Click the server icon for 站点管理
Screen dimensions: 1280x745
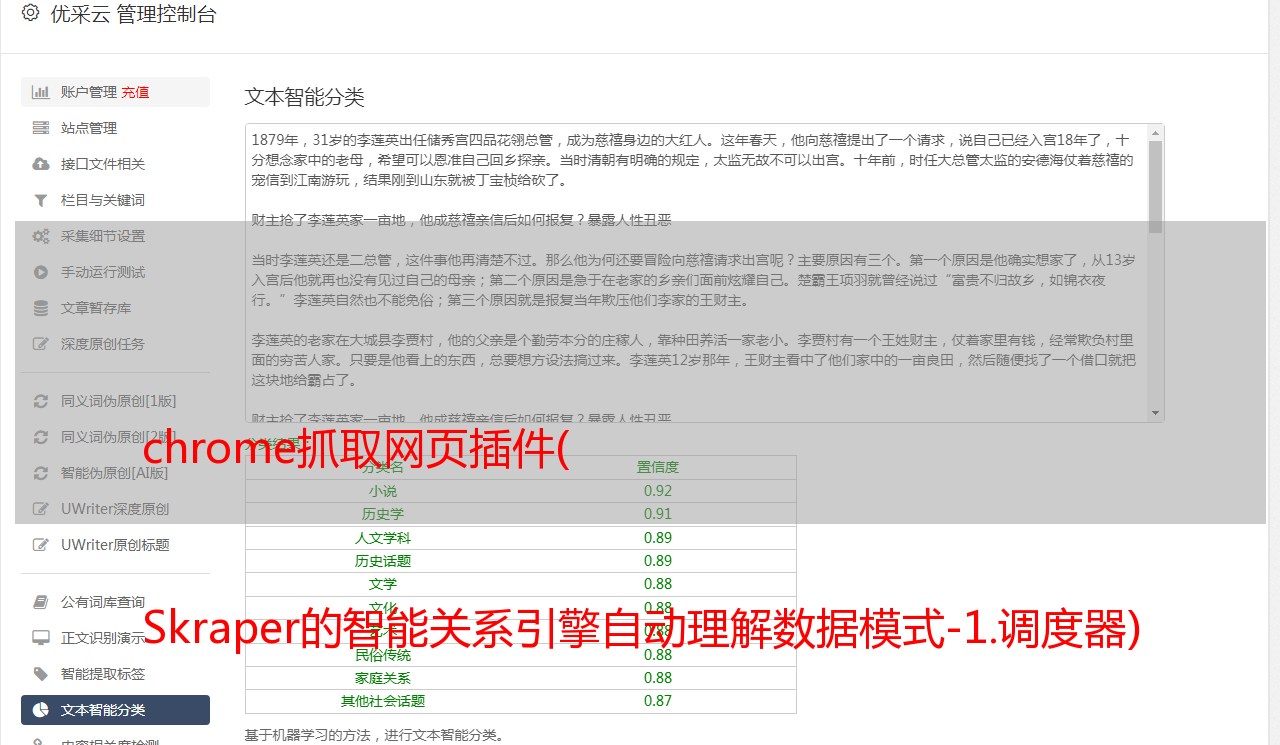41,128
